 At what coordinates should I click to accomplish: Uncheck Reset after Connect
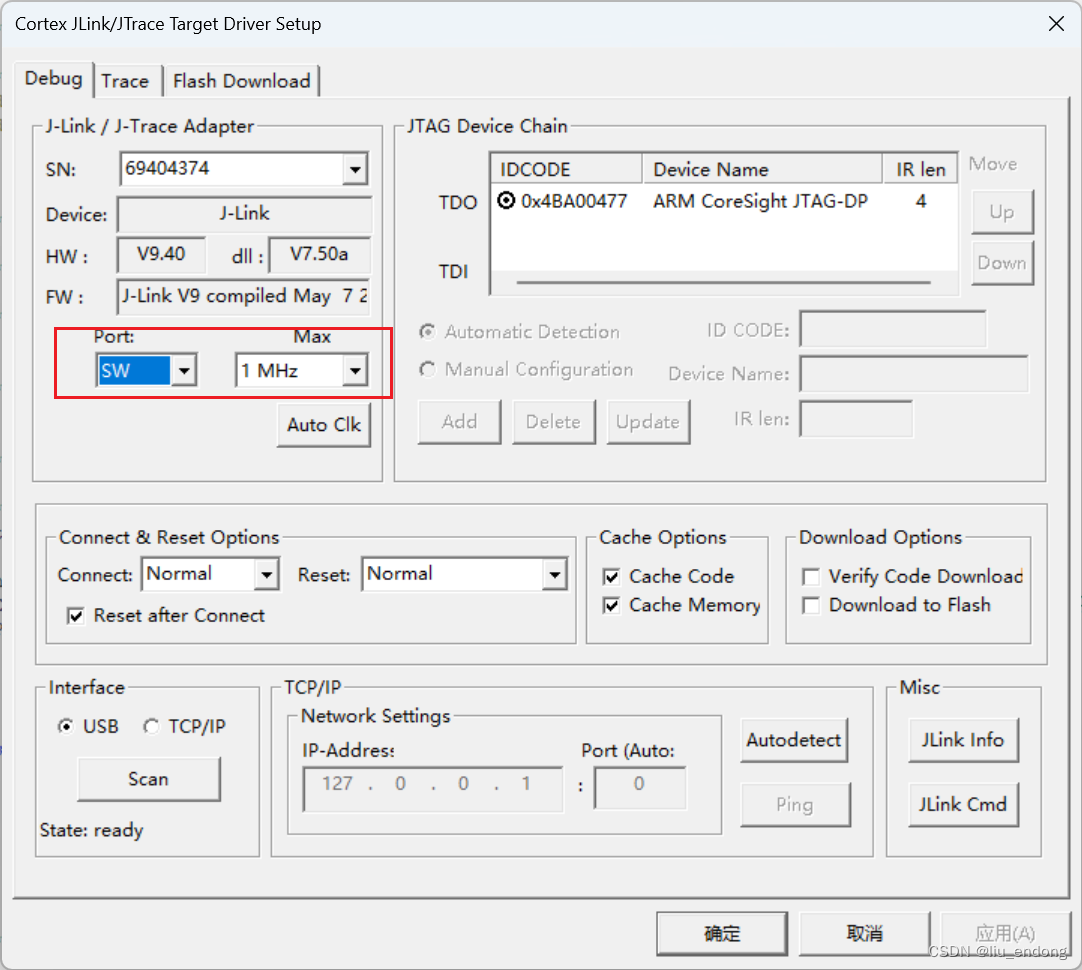click(x=75, y=616)
